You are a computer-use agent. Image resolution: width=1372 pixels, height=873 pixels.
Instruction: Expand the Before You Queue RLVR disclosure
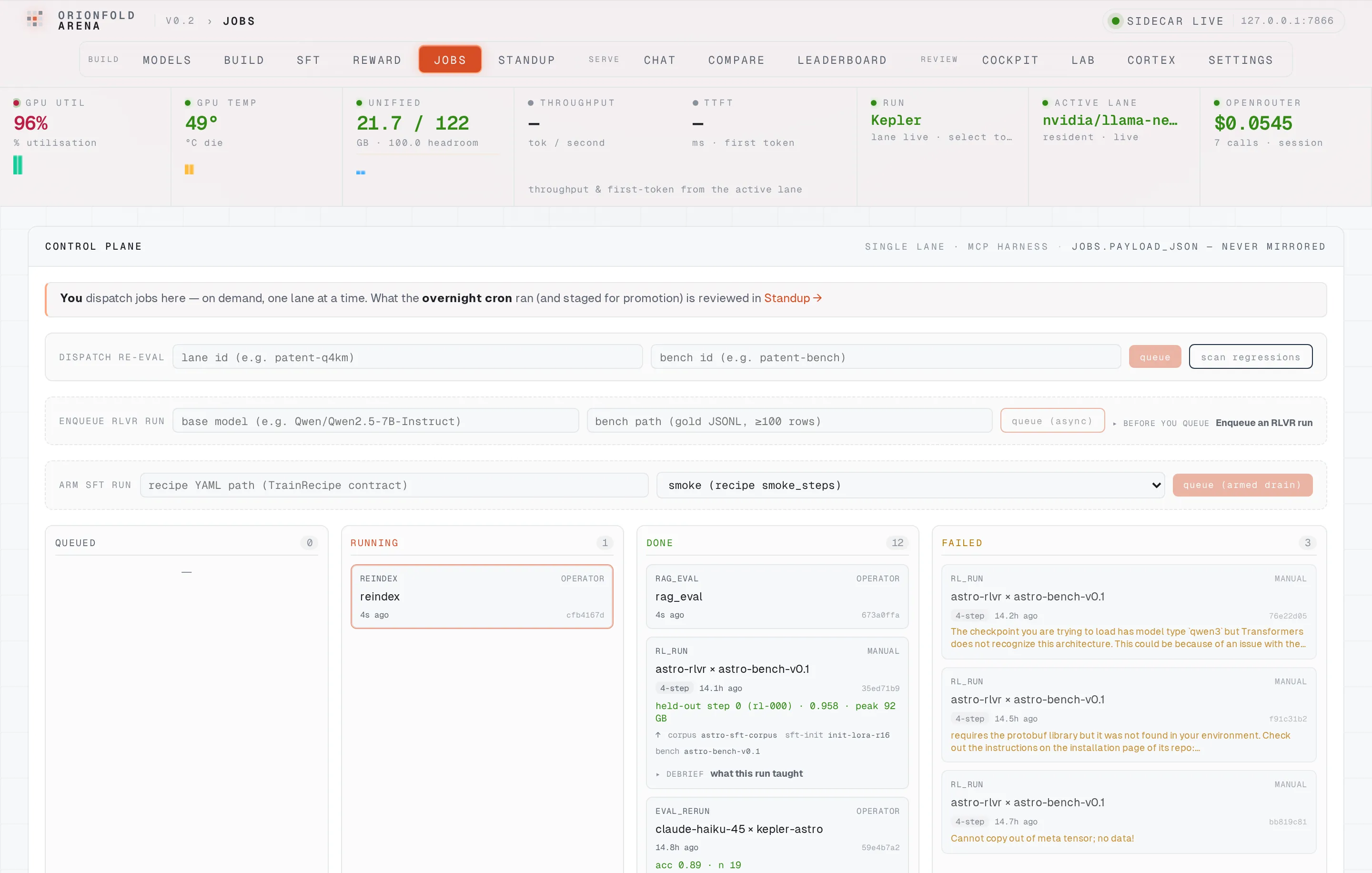coord(1213,423)
